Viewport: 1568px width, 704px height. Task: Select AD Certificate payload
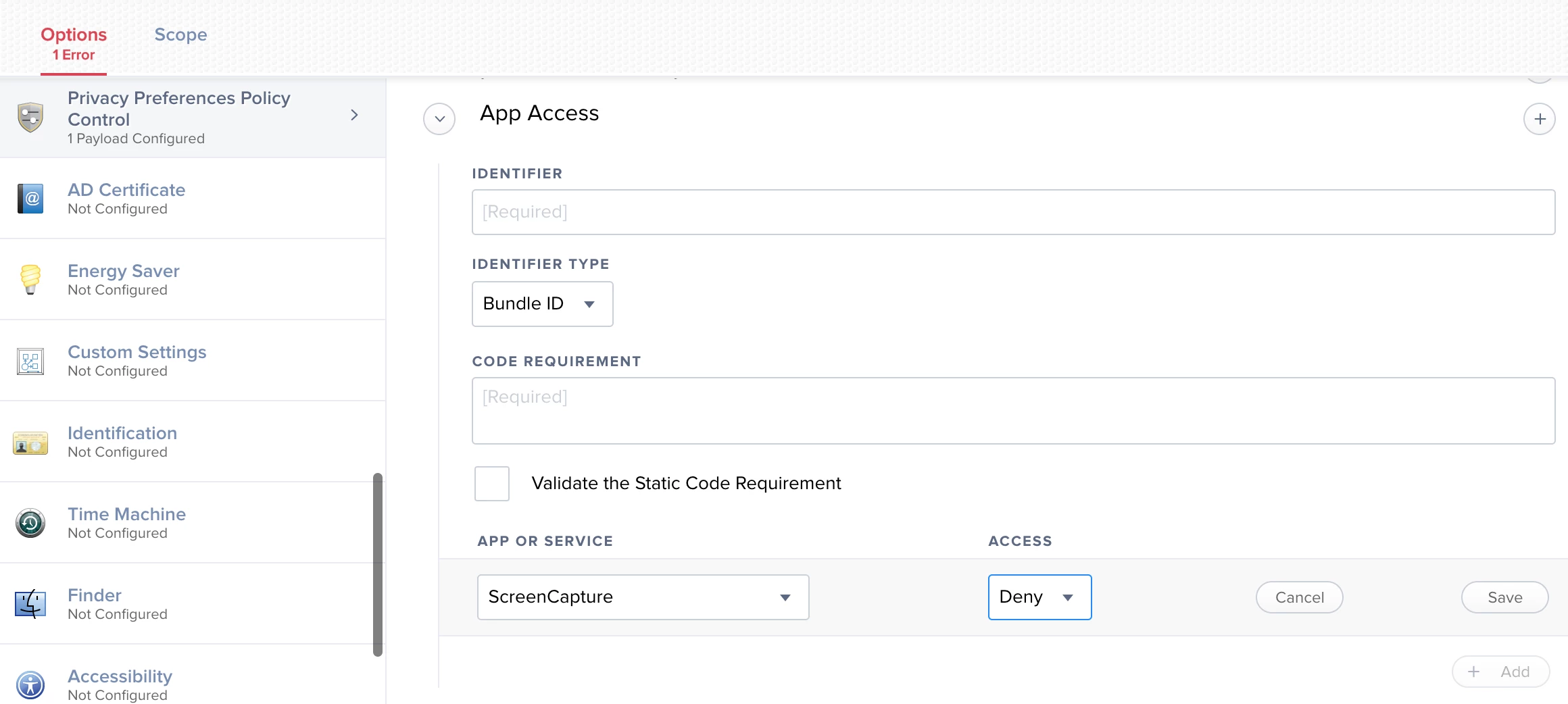coord(193,199)
